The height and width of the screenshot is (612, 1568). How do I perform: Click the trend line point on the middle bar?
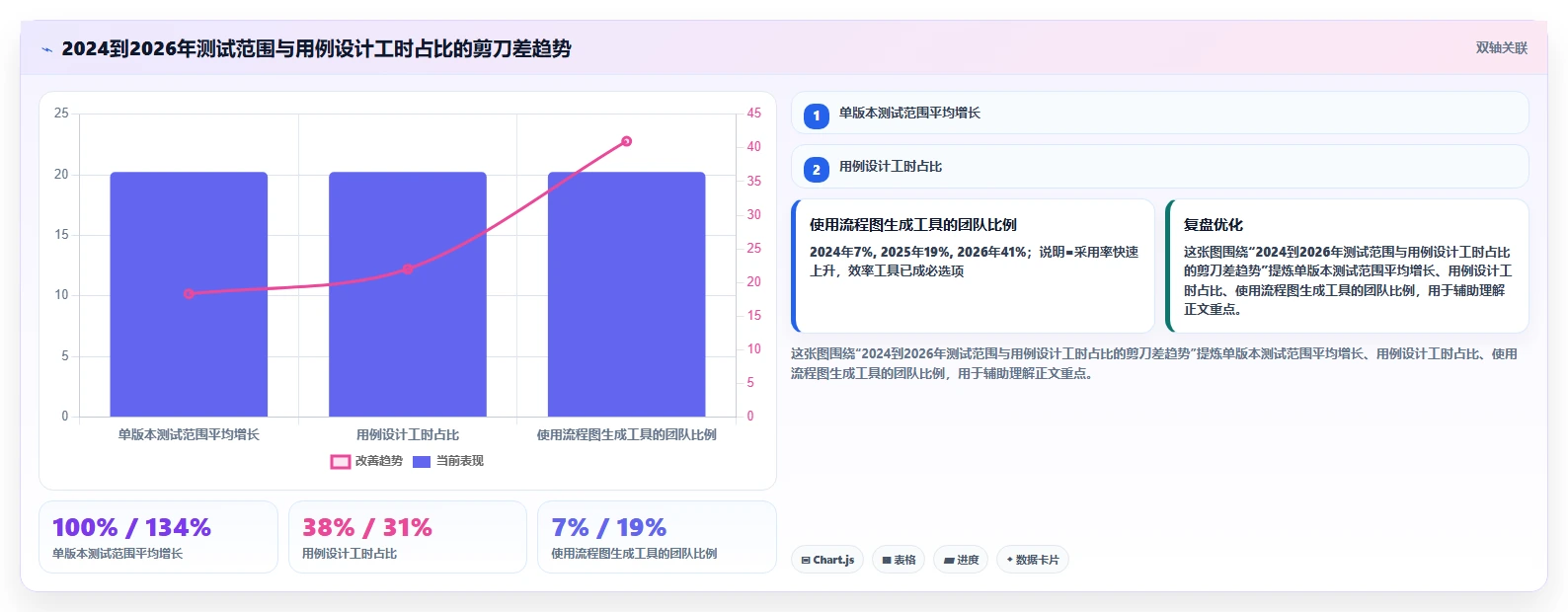(x=408, y=268)
